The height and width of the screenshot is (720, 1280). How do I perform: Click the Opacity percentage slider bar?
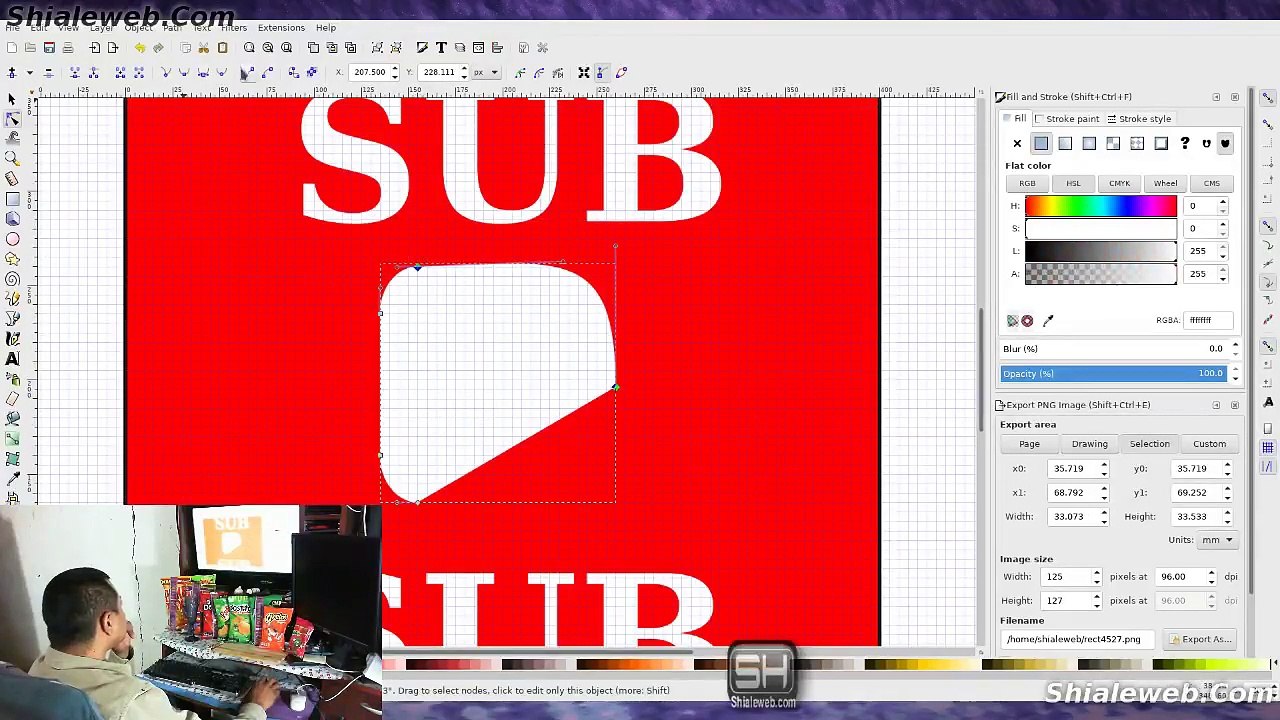click(1114, 374)
